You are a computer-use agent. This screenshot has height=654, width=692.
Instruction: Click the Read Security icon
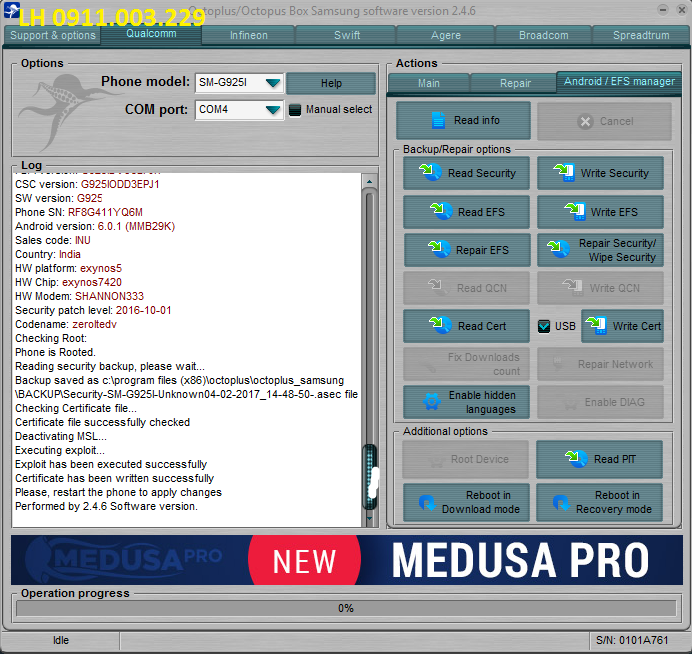click(x=431, y=173)
